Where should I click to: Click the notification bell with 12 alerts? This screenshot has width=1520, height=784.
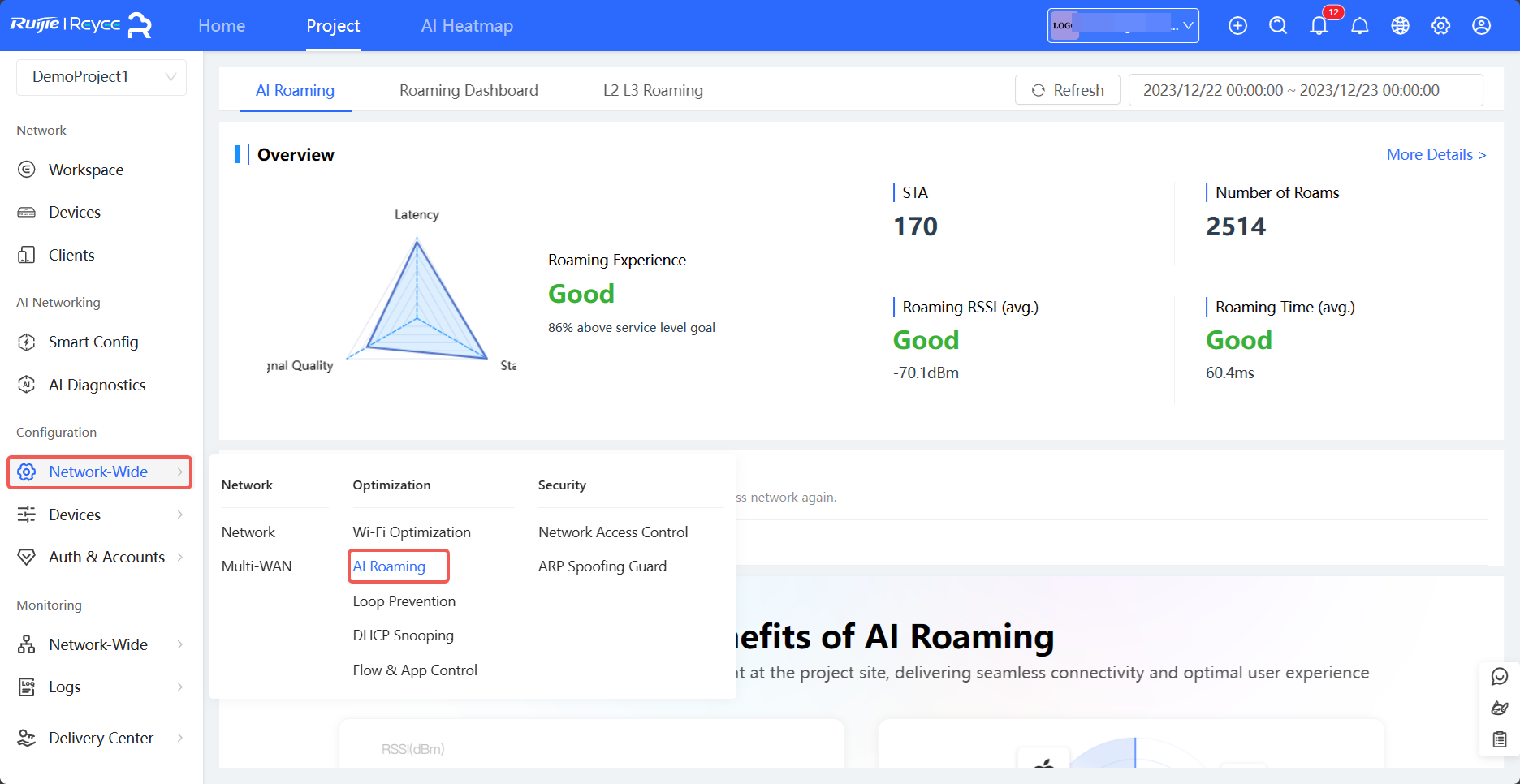1319,25
